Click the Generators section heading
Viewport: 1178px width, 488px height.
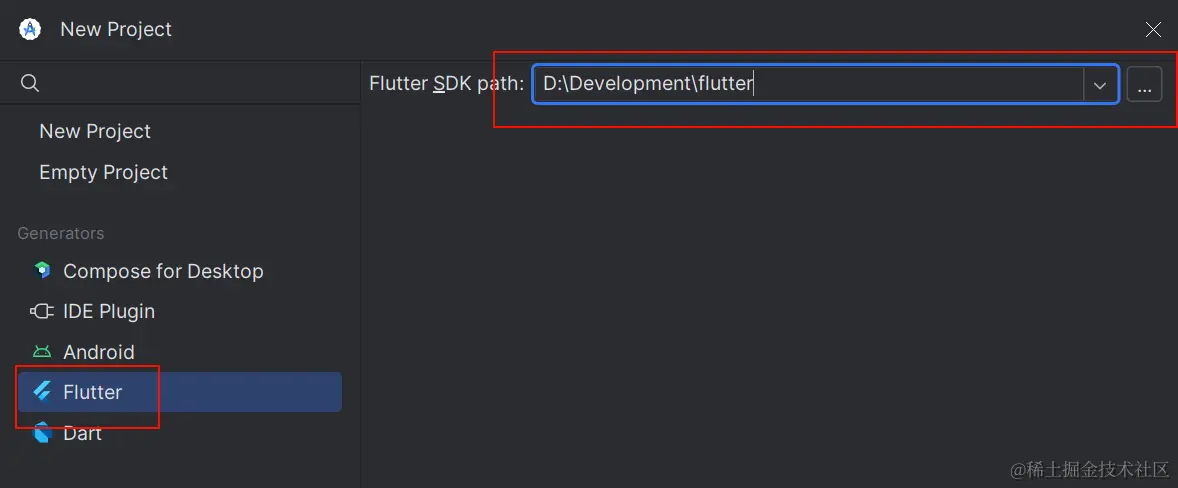point(61,233)
